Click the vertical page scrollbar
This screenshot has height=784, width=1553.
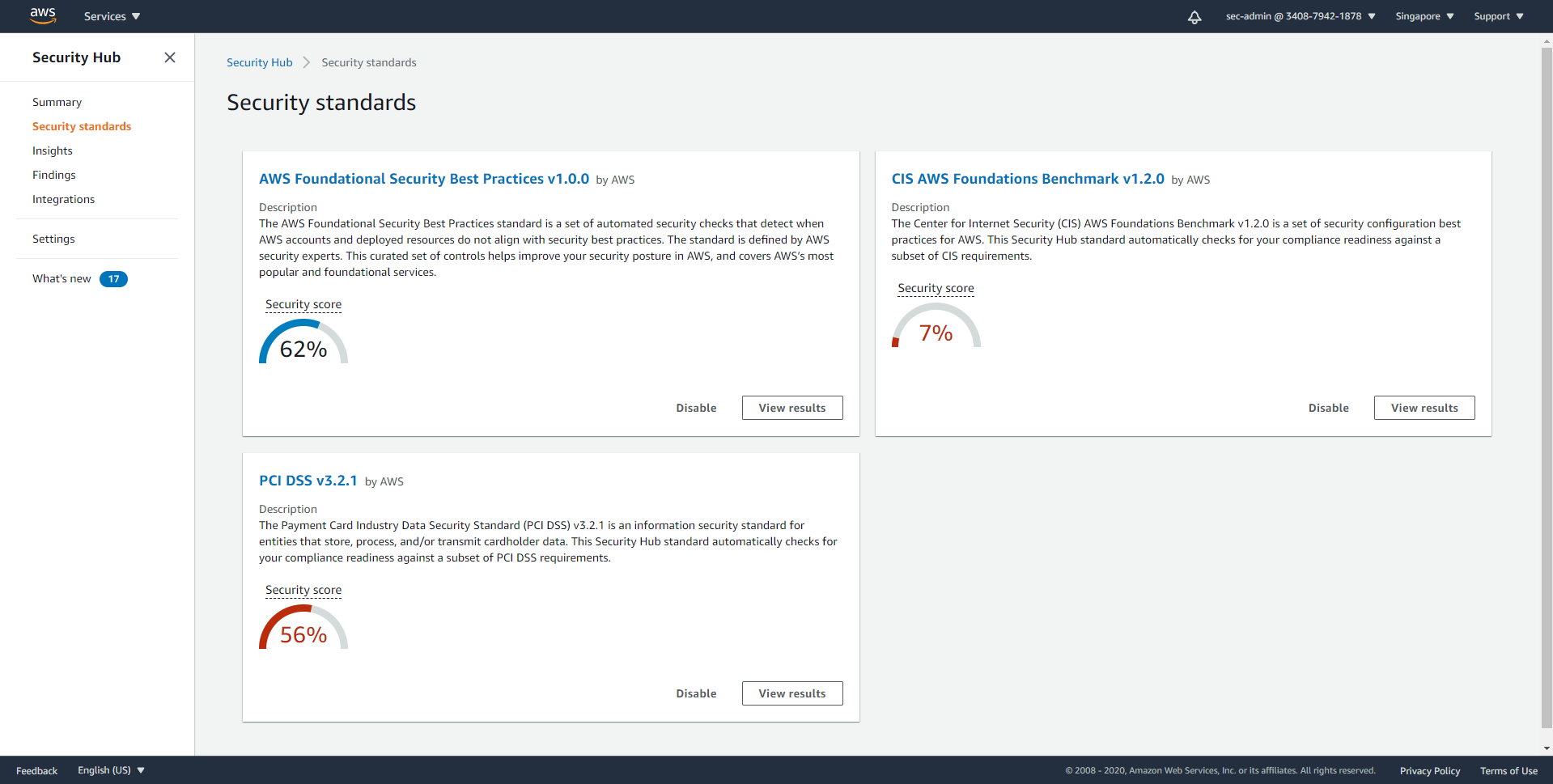pyautogui.click(x=1547, y=388)
